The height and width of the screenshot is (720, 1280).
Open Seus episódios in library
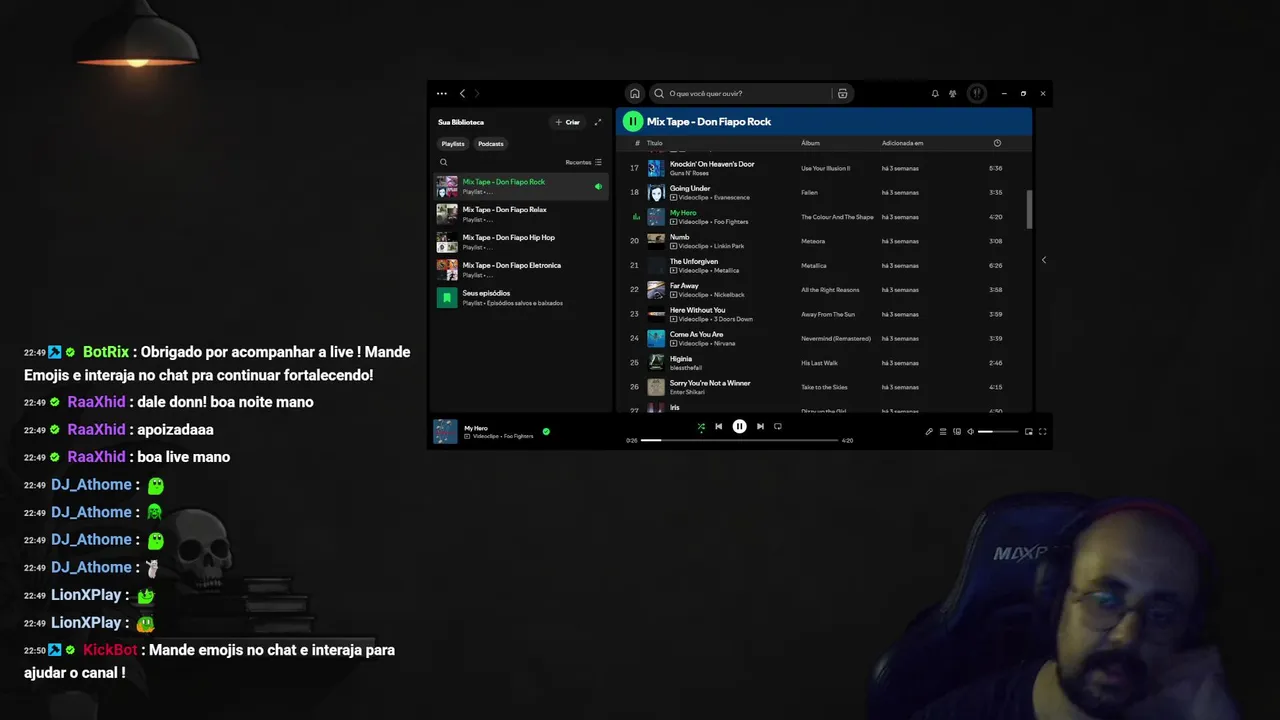click(x=521, y=298)
